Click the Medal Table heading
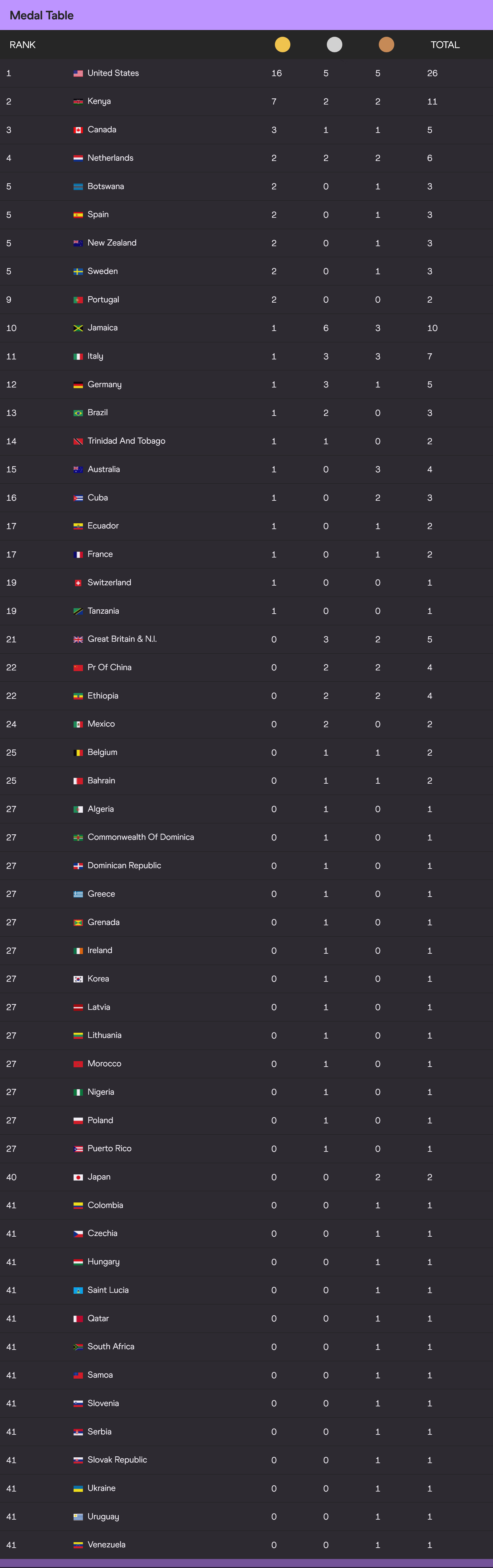Viewport: 493px width, 1568px height. pyautogui.click(x=41, y=15)
